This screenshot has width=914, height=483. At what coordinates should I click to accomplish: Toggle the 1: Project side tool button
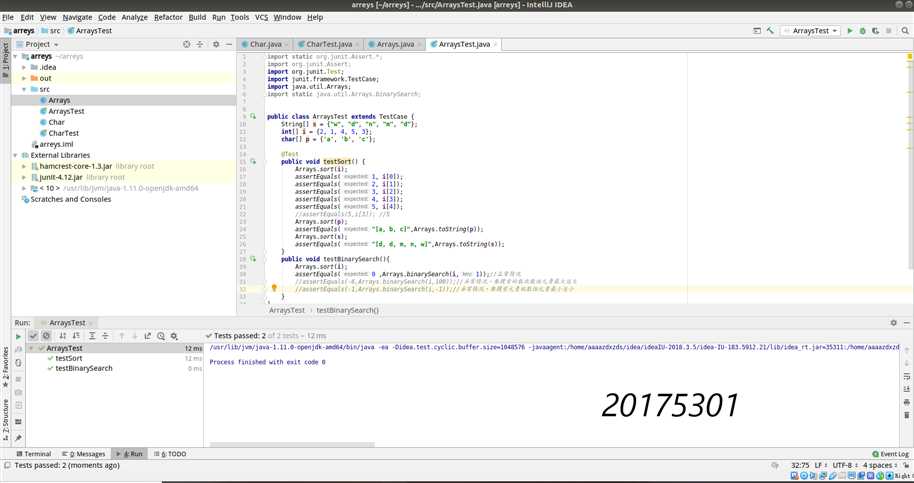(x=5, y=61)
